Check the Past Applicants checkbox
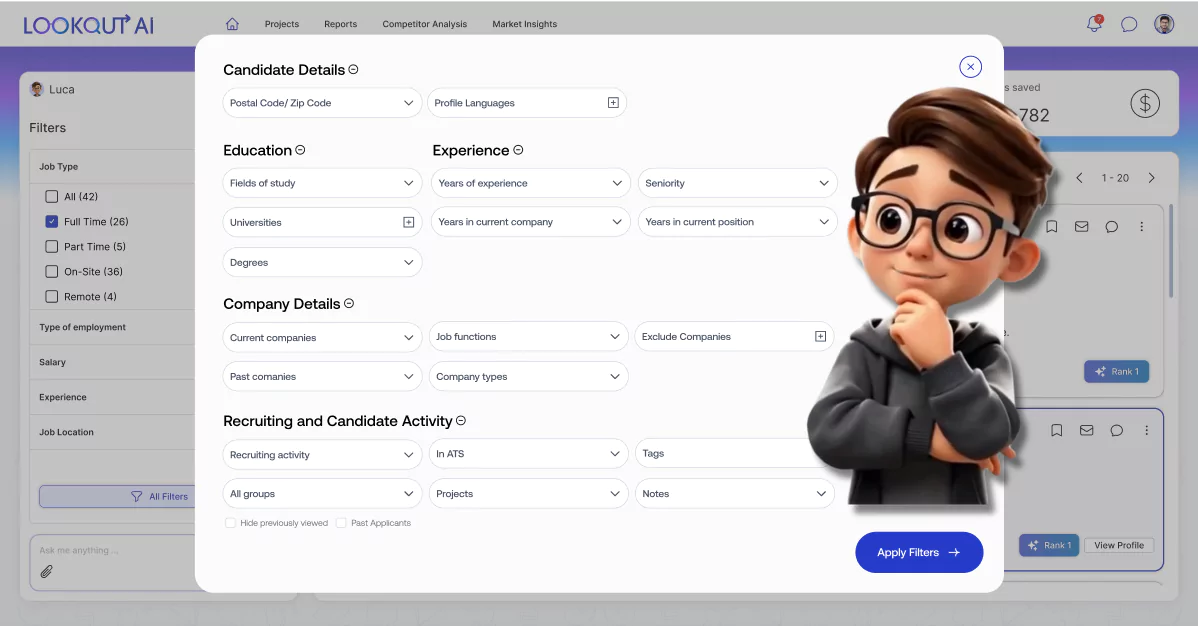1198x626 pixels. pyautogui.click(x=341, y=523)
